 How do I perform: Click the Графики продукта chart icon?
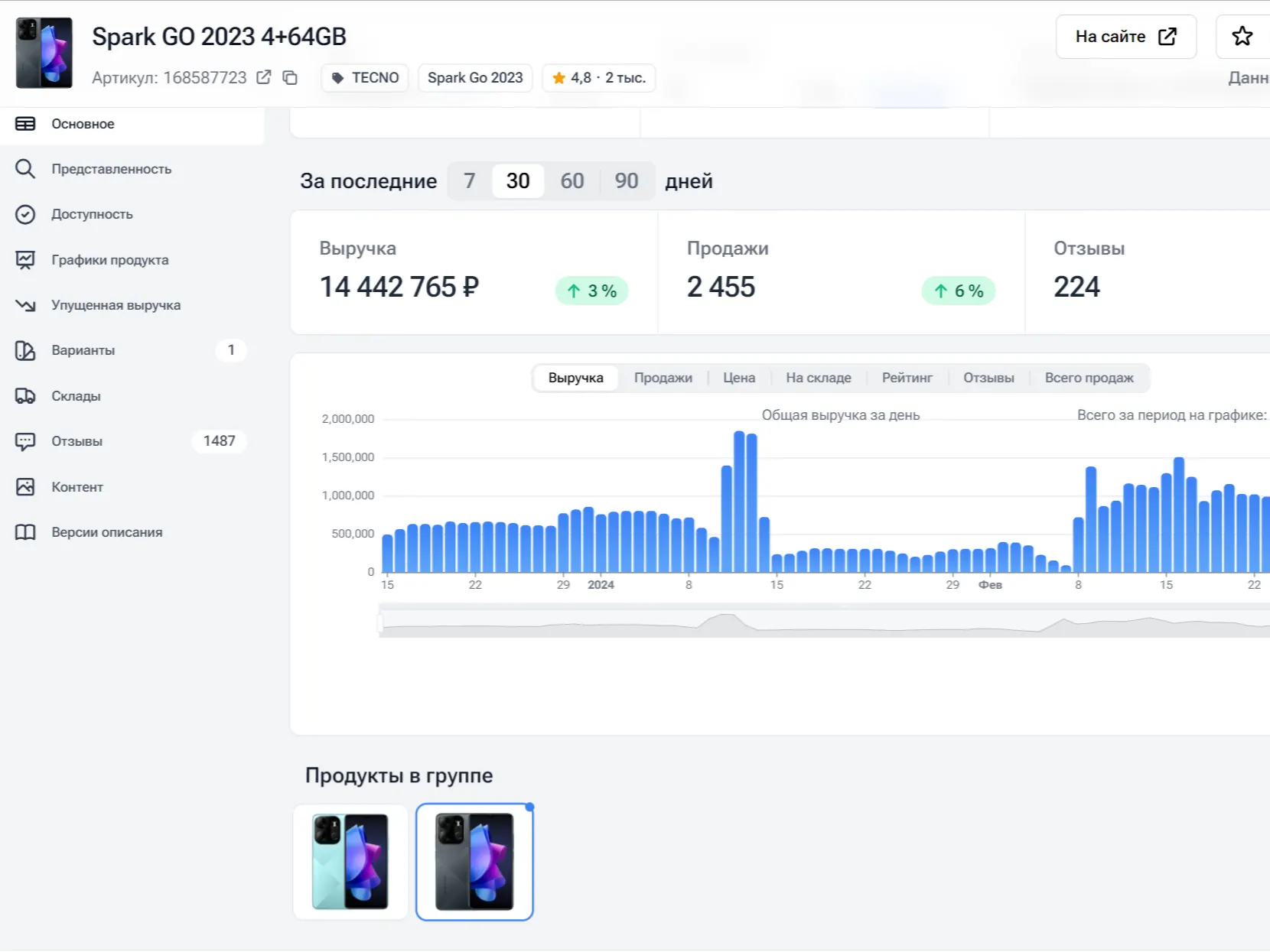[25, 260]
